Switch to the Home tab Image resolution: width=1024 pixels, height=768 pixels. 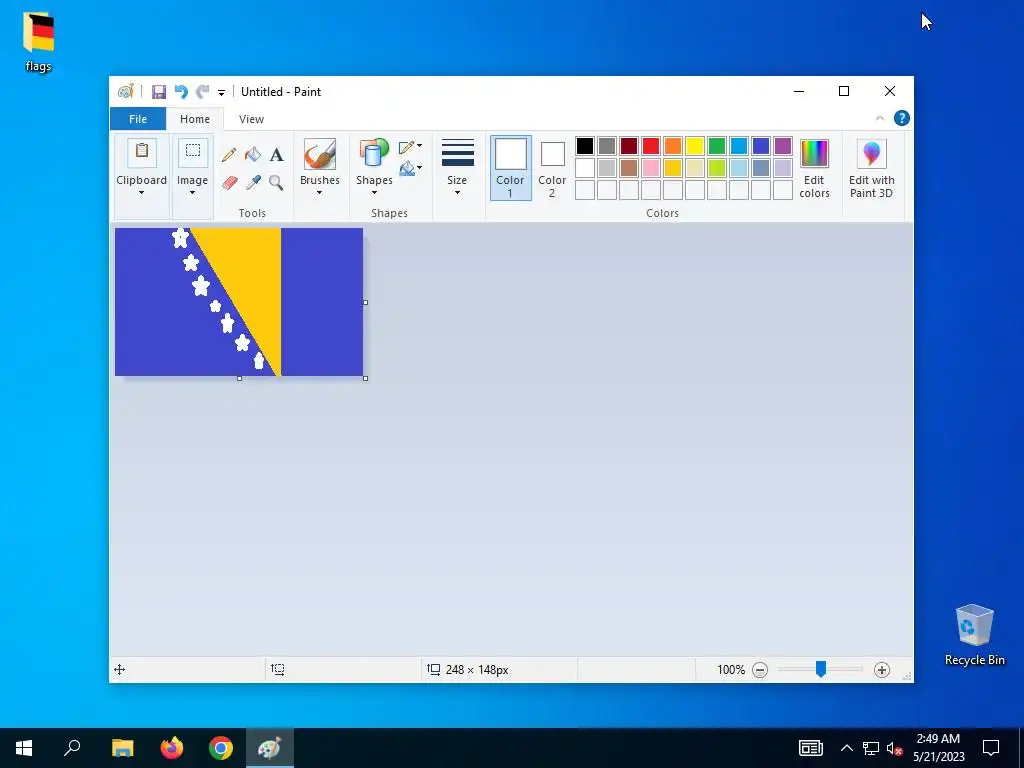[195, 119]
